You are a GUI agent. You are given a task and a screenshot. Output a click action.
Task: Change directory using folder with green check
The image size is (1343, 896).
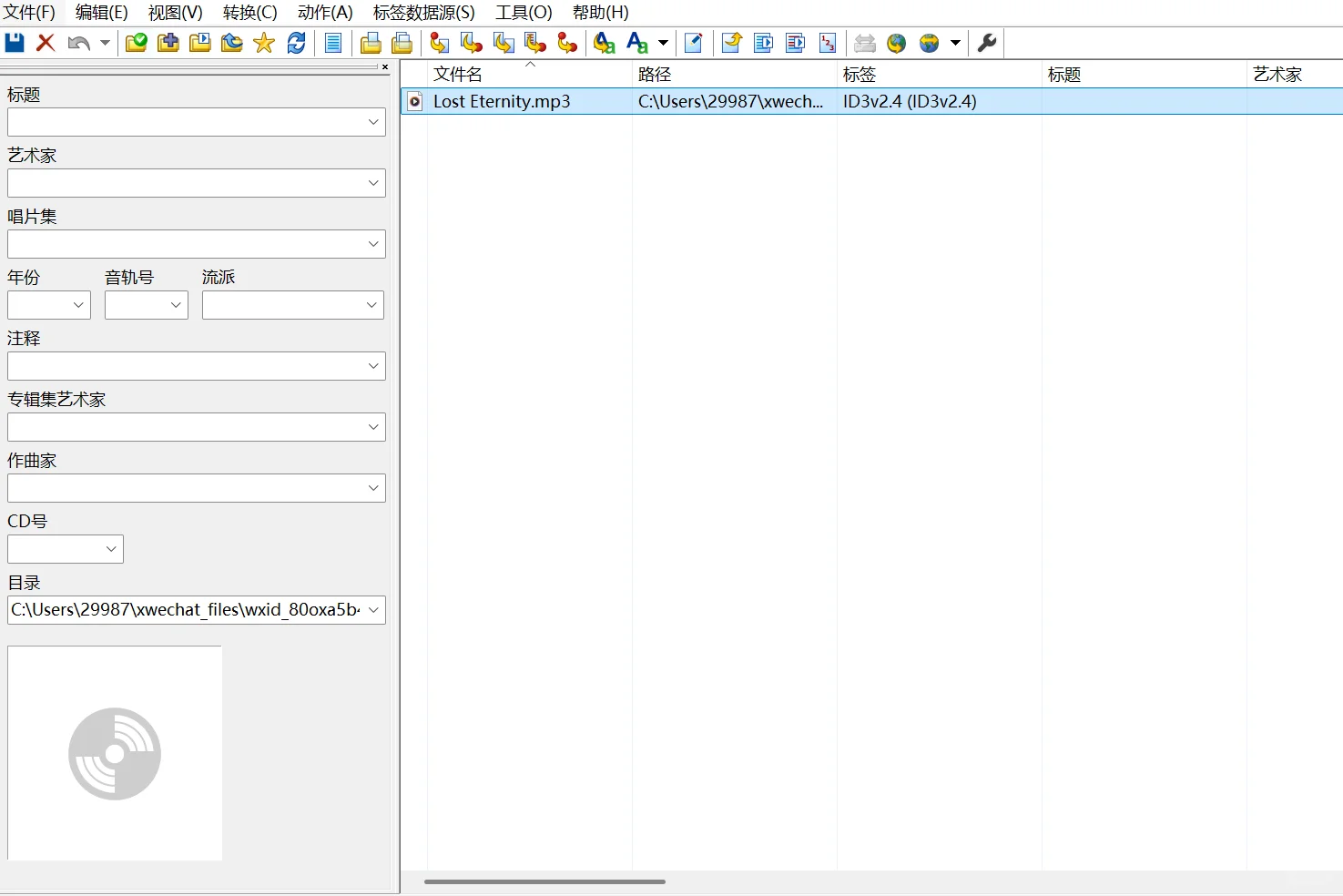coord(137,43)
